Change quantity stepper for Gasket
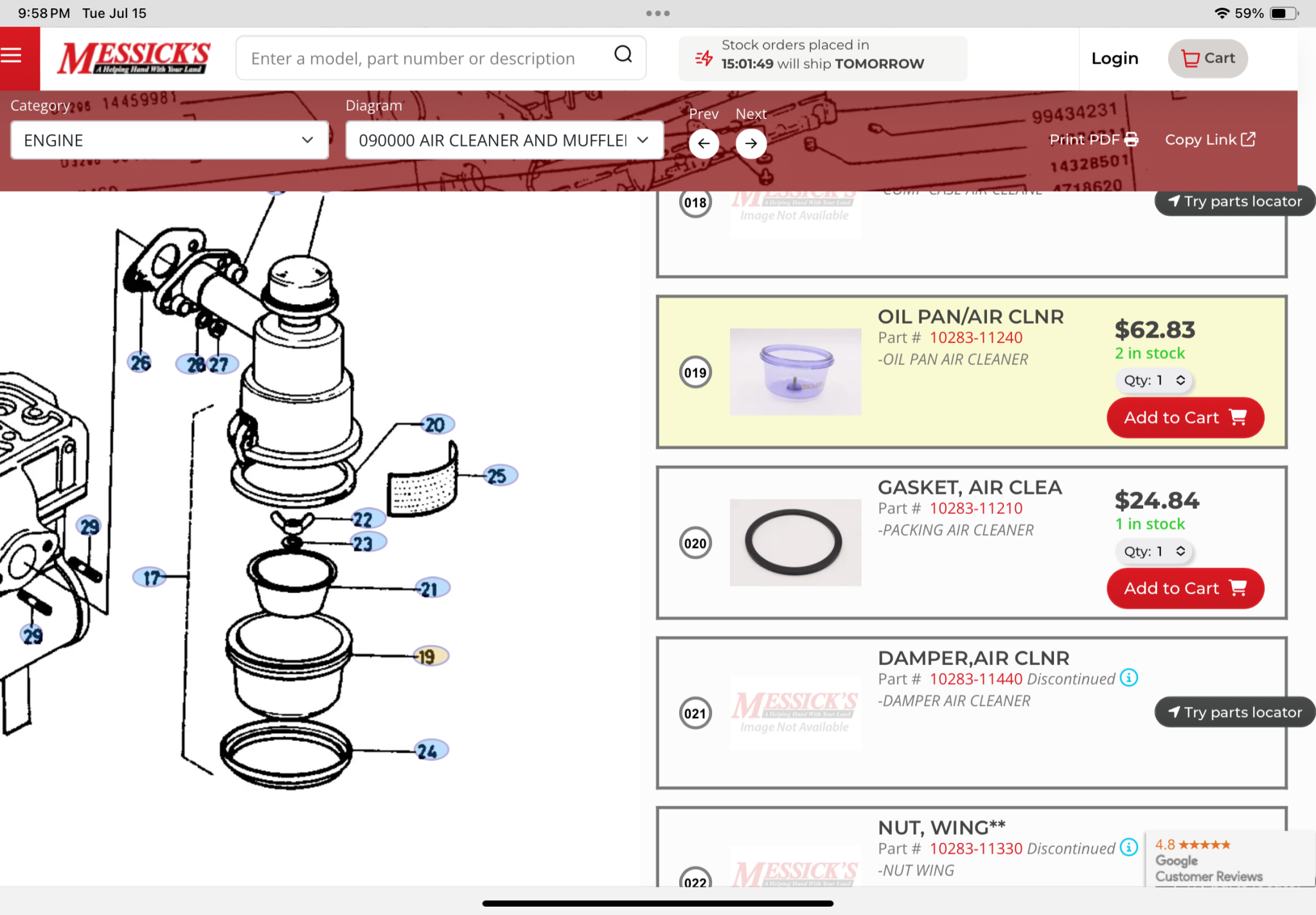1316x915 pixels. tap(1154, 551)
